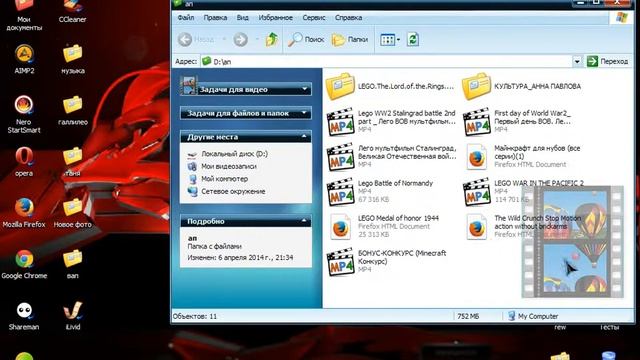Click the AIMP2 desktop shortcut
This screenshot has height=360, width=640.
tap(24, 59)
